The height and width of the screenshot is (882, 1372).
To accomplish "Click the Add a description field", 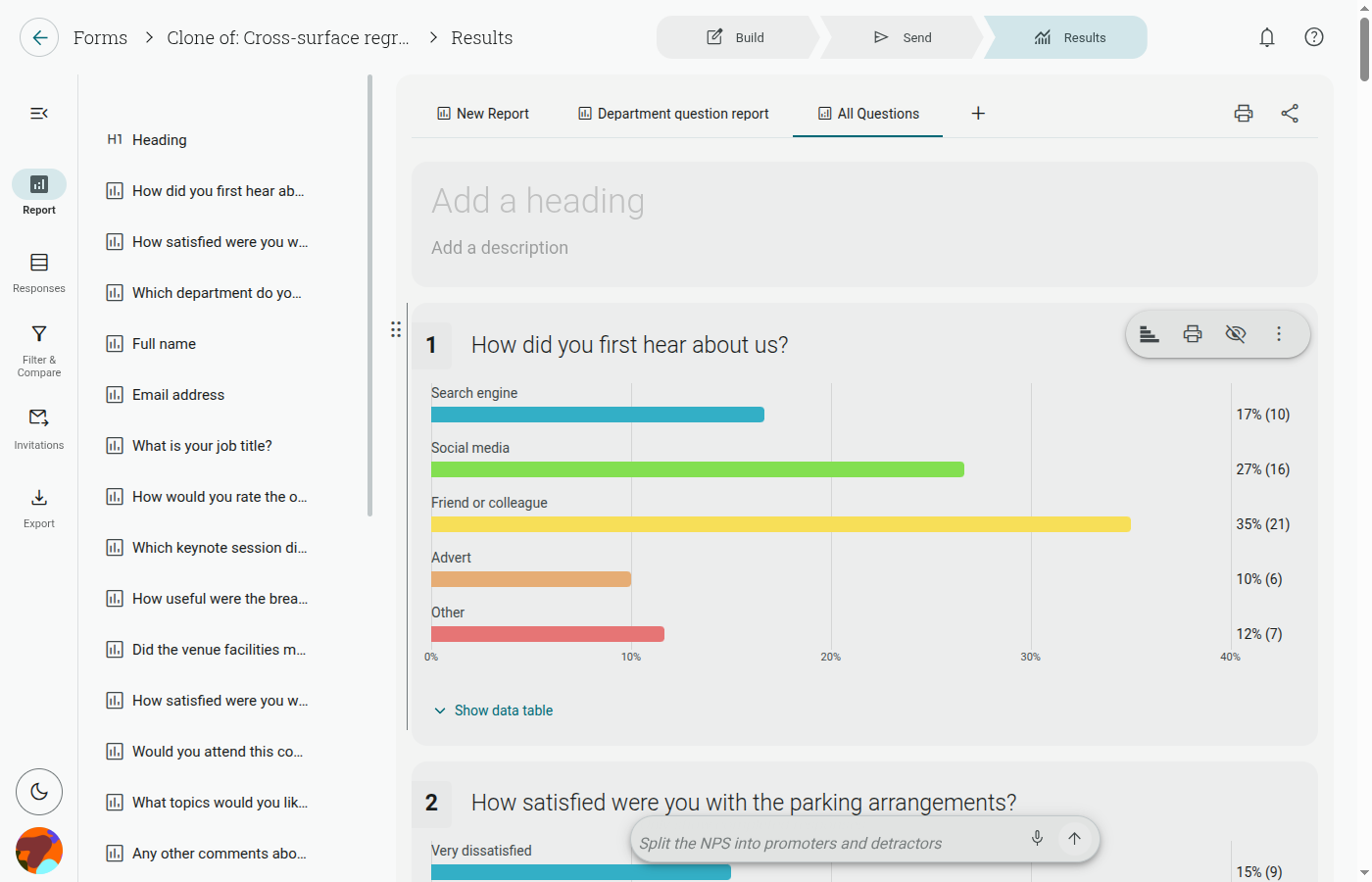I will tap(500, 248).
